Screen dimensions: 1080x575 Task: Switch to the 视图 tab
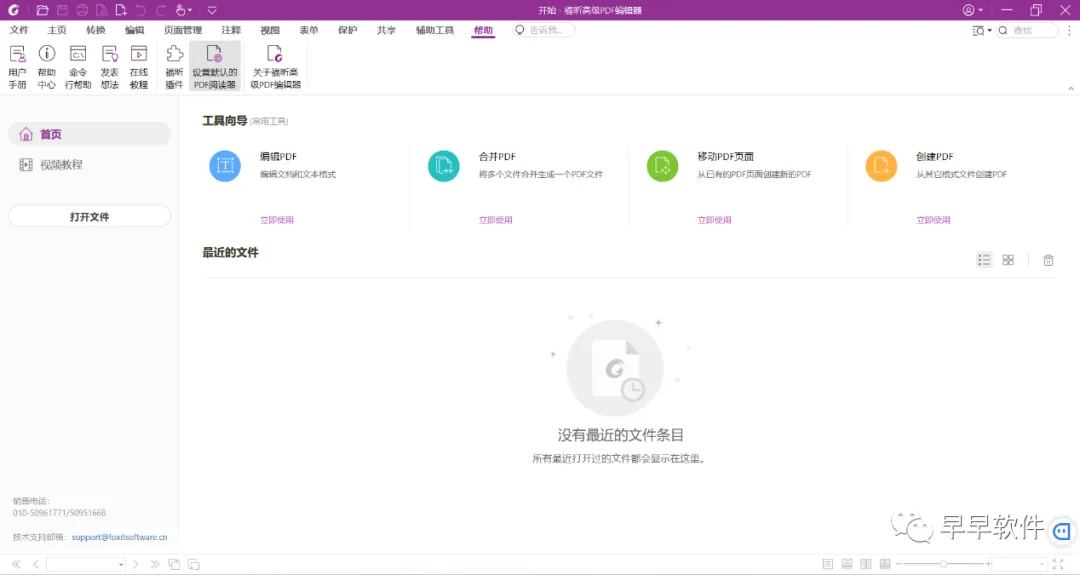coord(270,30)
